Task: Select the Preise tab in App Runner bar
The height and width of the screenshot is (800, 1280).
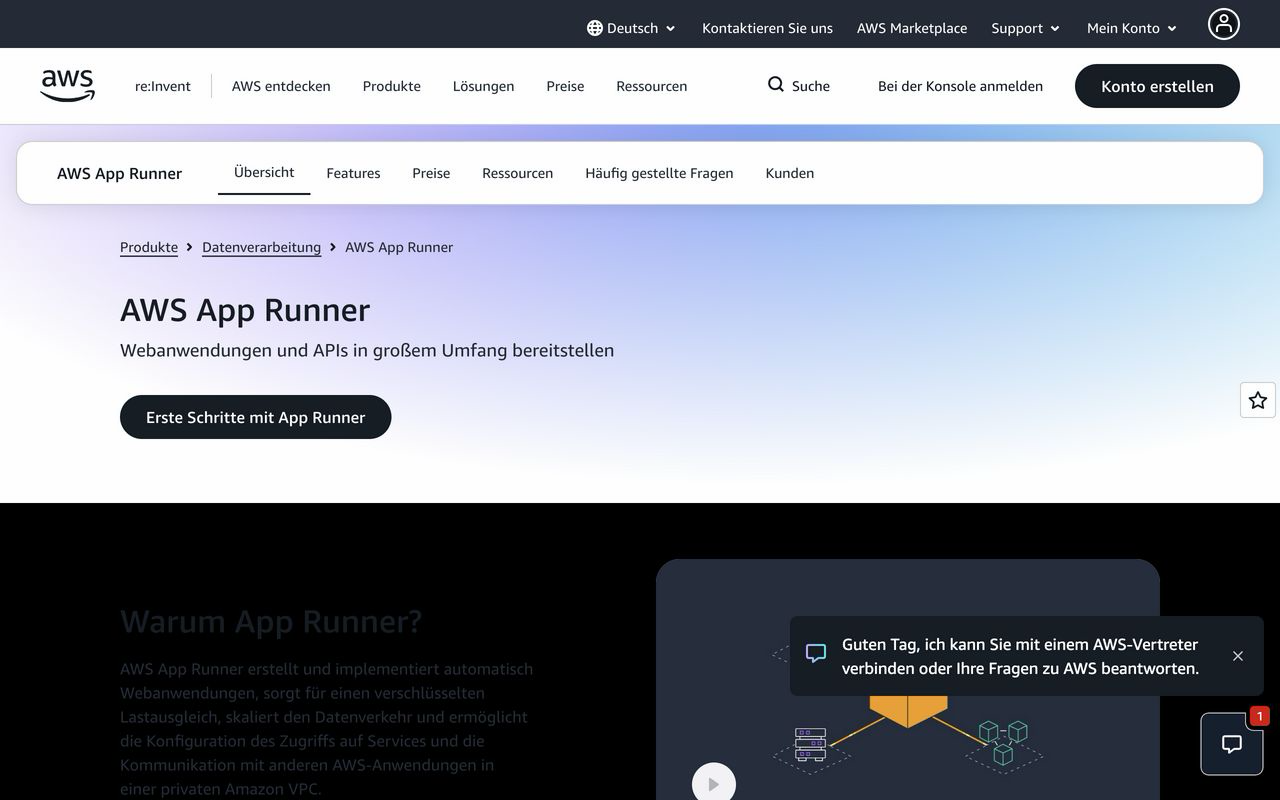Action: (431, 173)
